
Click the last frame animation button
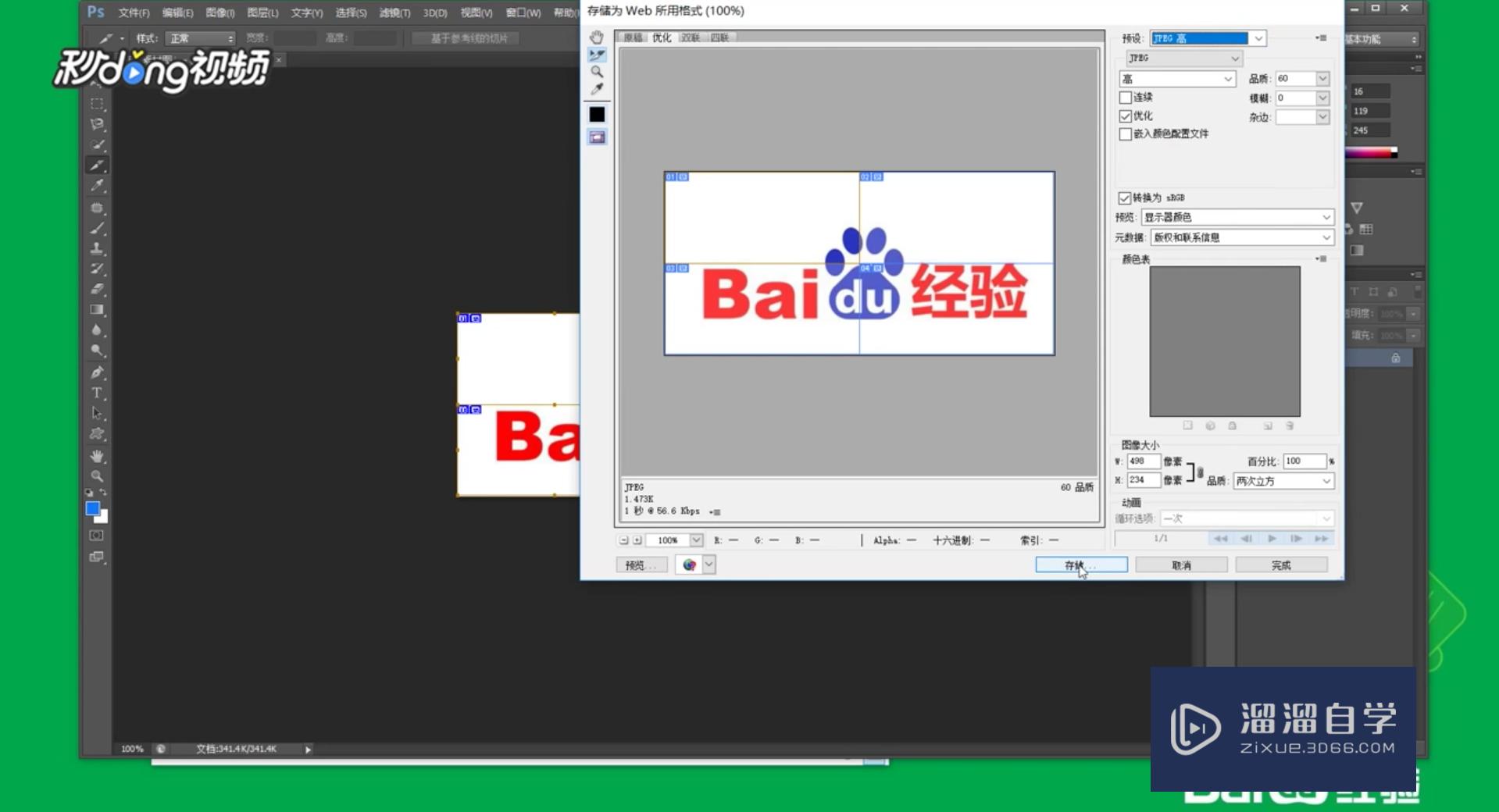[x=1322, y=539]
